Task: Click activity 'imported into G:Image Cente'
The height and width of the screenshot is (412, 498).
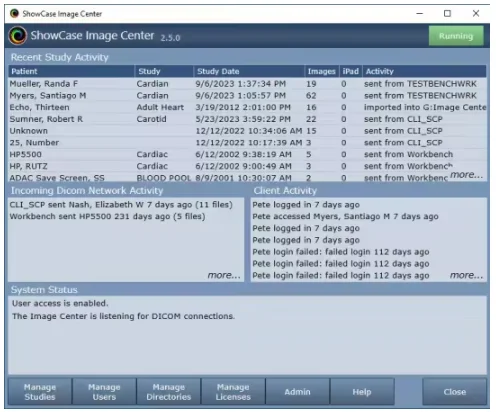Action: (x=425, y=107)
